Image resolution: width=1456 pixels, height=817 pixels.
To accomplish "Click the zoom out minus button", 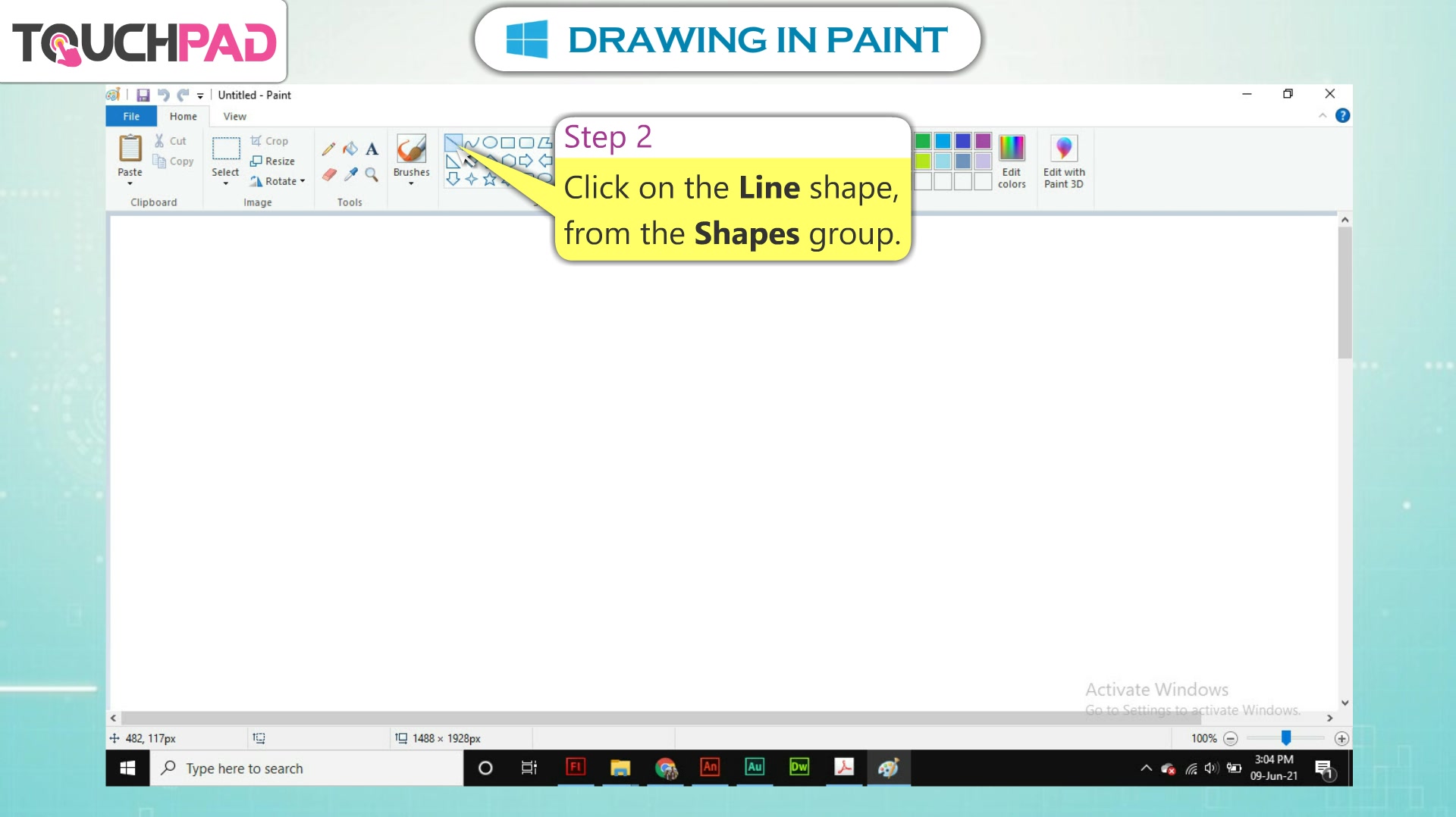I will coord(1231,738).
